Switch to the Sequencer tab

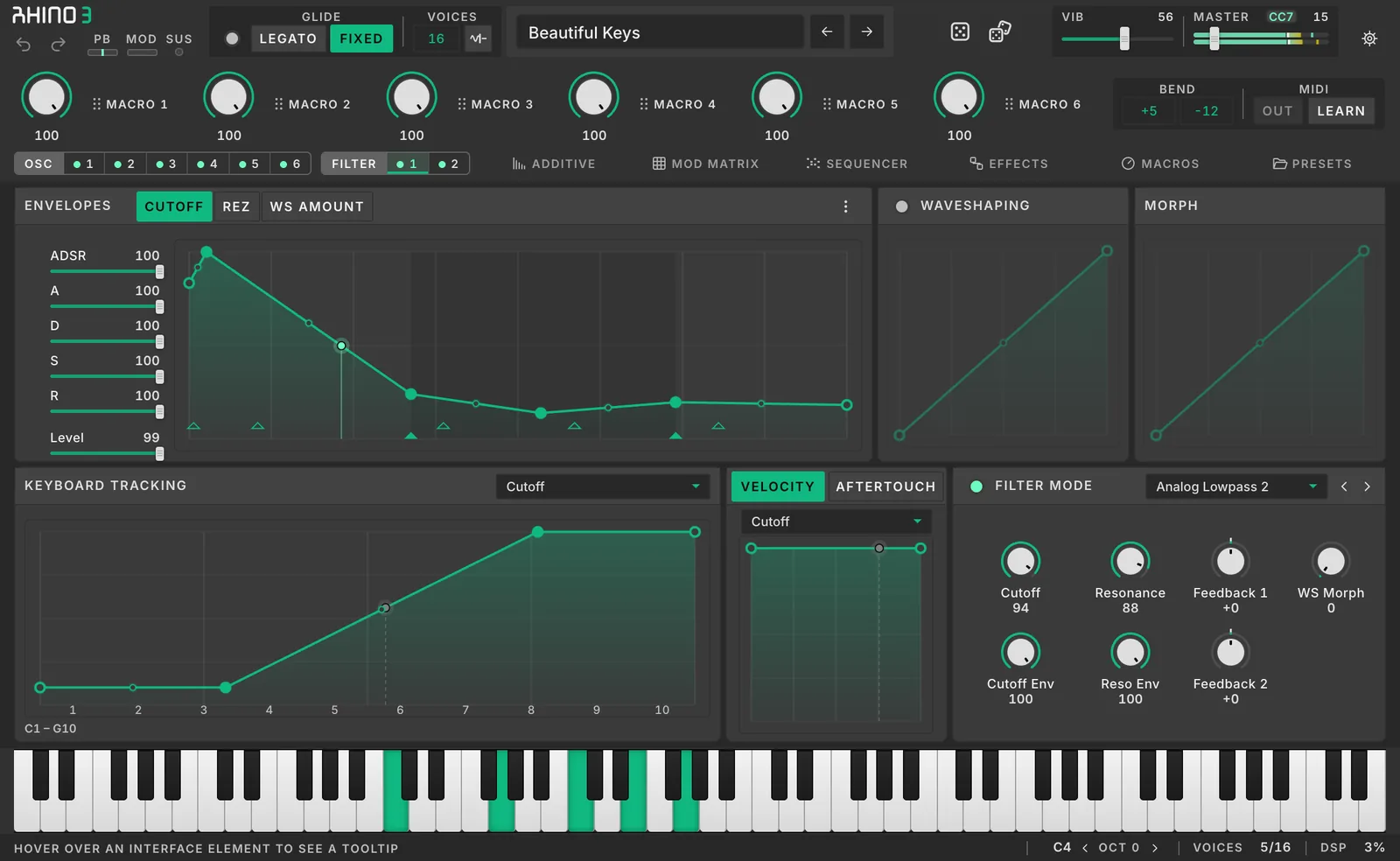pyautogui.click(x=857, y=164)
